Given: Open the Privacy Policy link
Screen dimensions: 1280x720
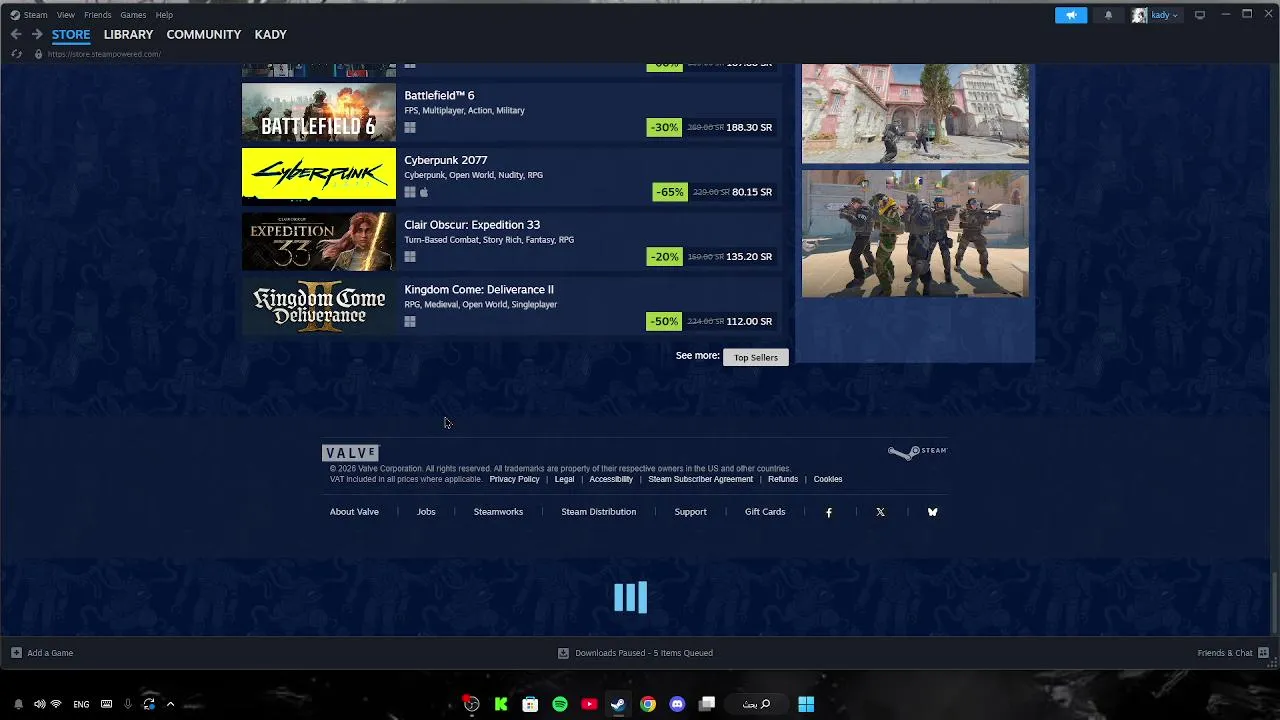Looking at the screenshot, I should pyautogui.click(x=514, y=479).
